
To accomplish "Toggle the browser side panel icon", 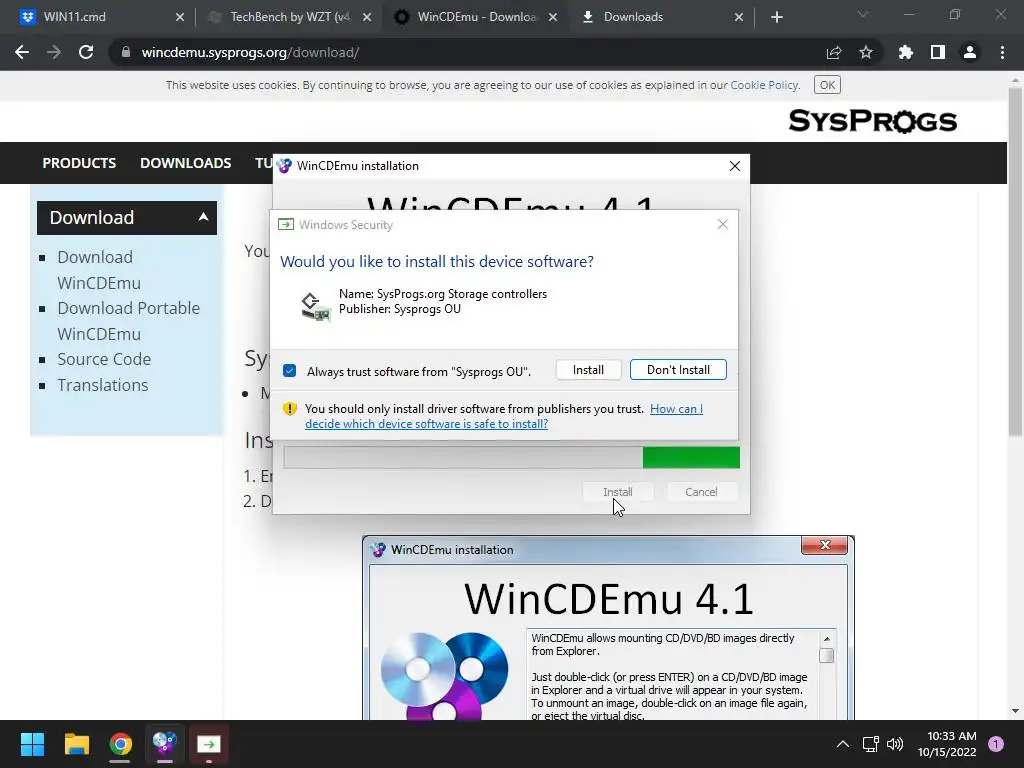I will click(938, 52).
